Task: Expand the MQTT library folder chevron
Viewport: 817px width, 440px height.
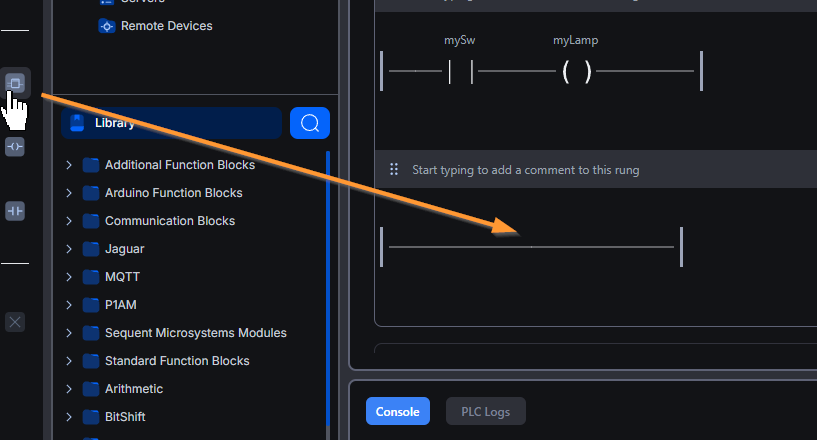Action: click(69, 277)
